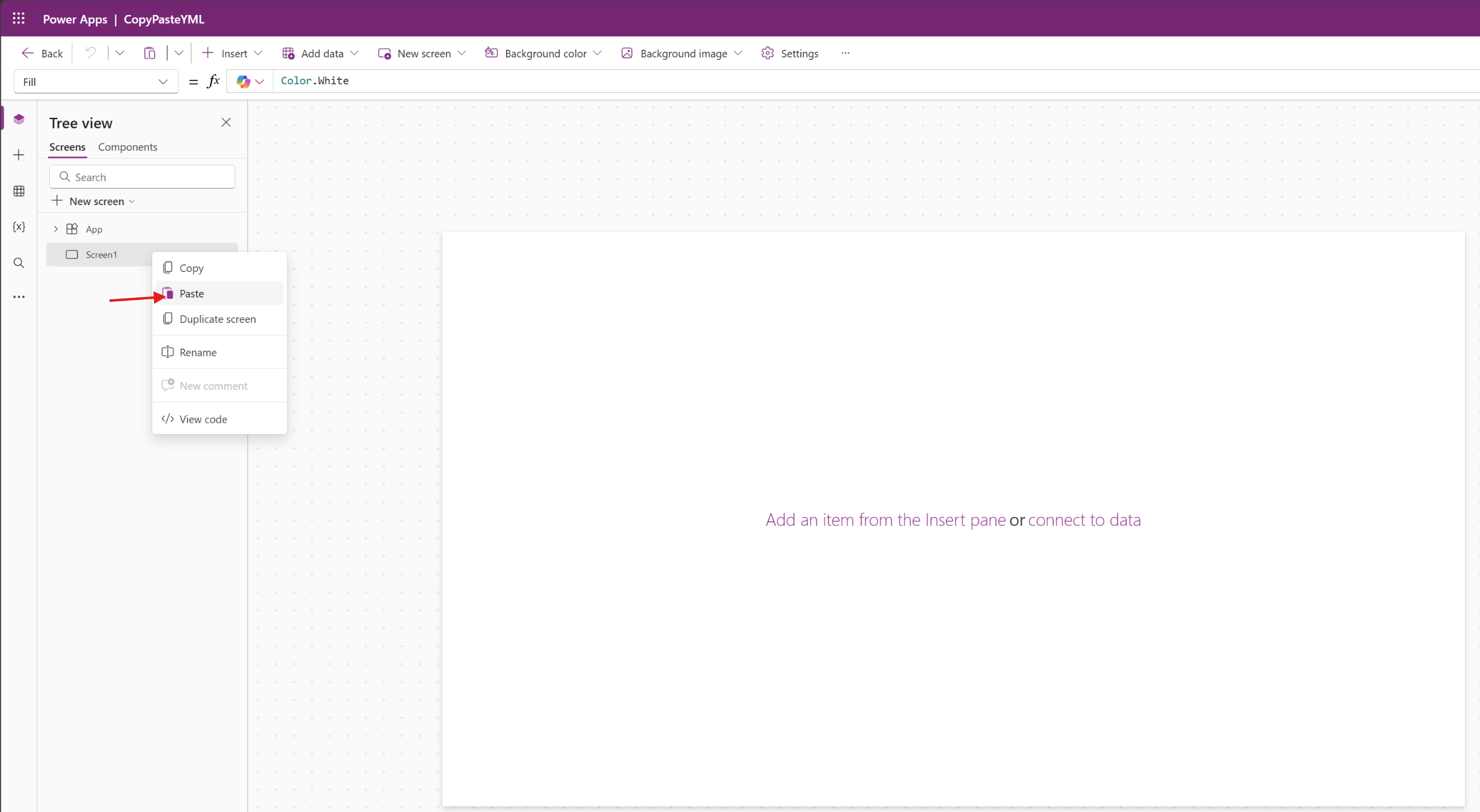Open the Search icon in sidebar
This screenshot has width=1480, height=812.
tap(19, 263)
